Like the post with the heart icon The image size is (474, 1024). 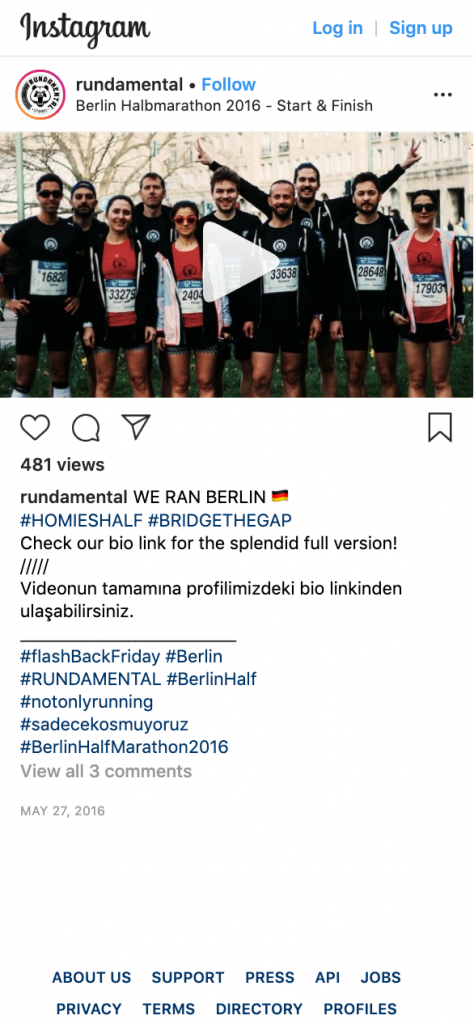coord(35,428)
